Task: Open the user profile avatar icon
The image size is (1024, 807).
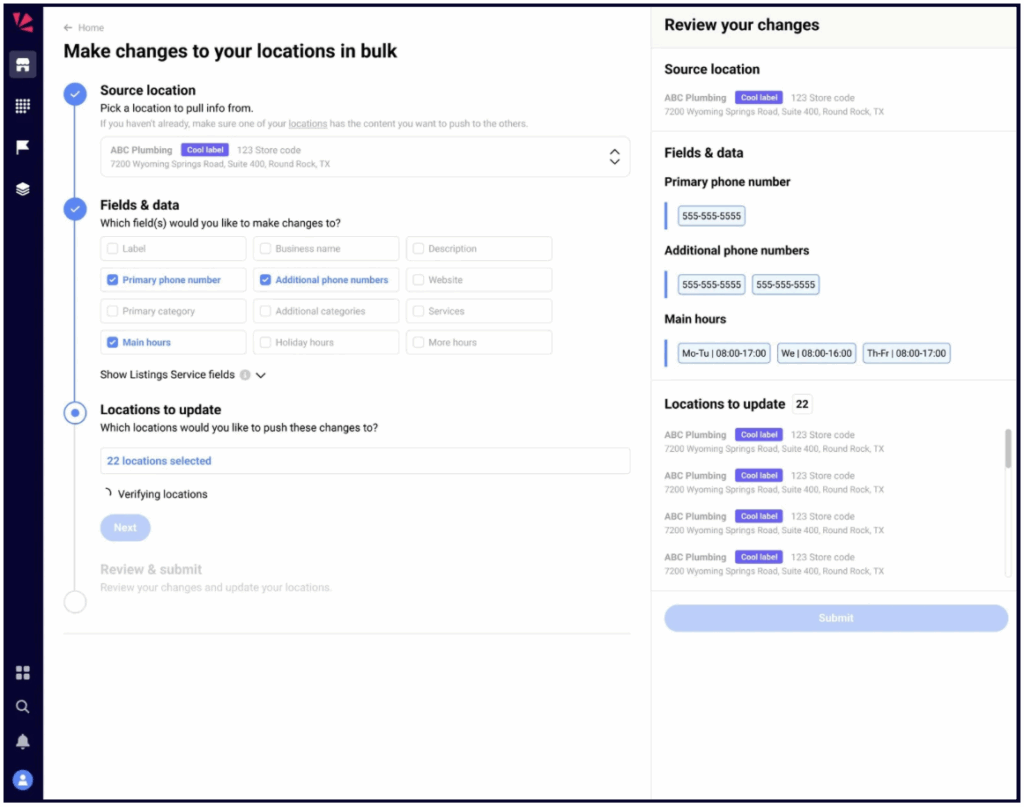Action: tap(22, 779)
